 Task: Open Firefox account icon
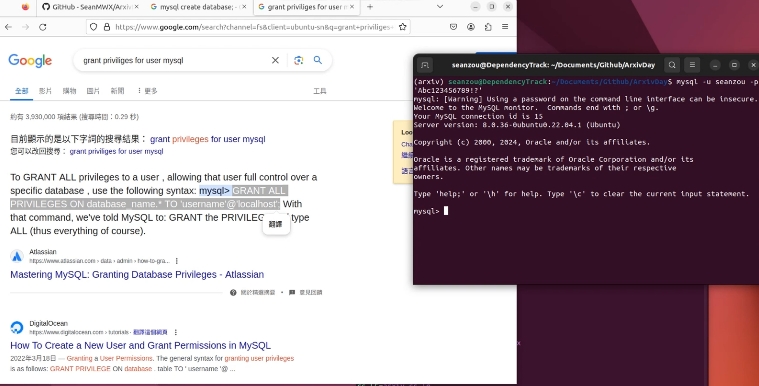point(471,27)
